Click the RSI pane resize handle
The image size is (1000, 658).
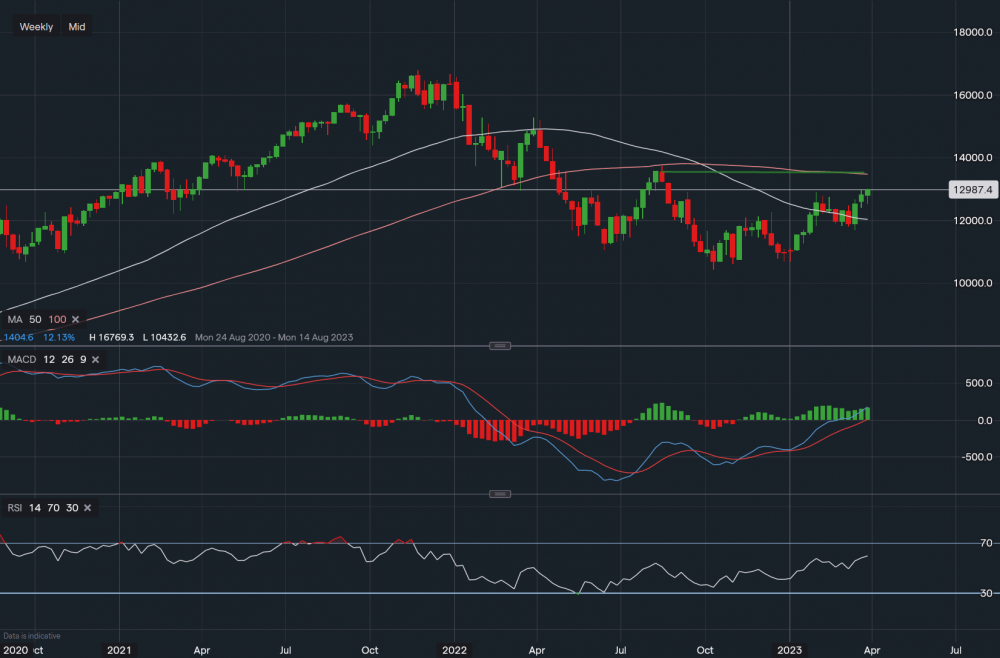(x=499, y=493)
